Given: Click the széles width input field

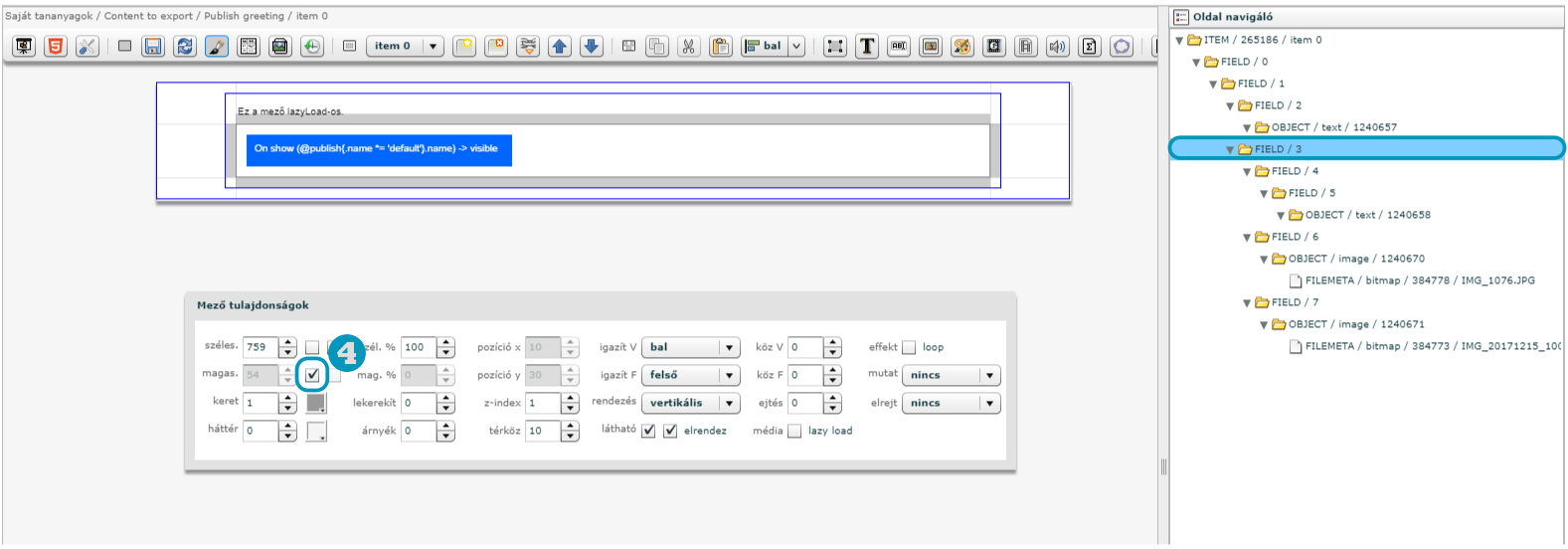Looking at the screenshot, I should (x=261, y=347).
